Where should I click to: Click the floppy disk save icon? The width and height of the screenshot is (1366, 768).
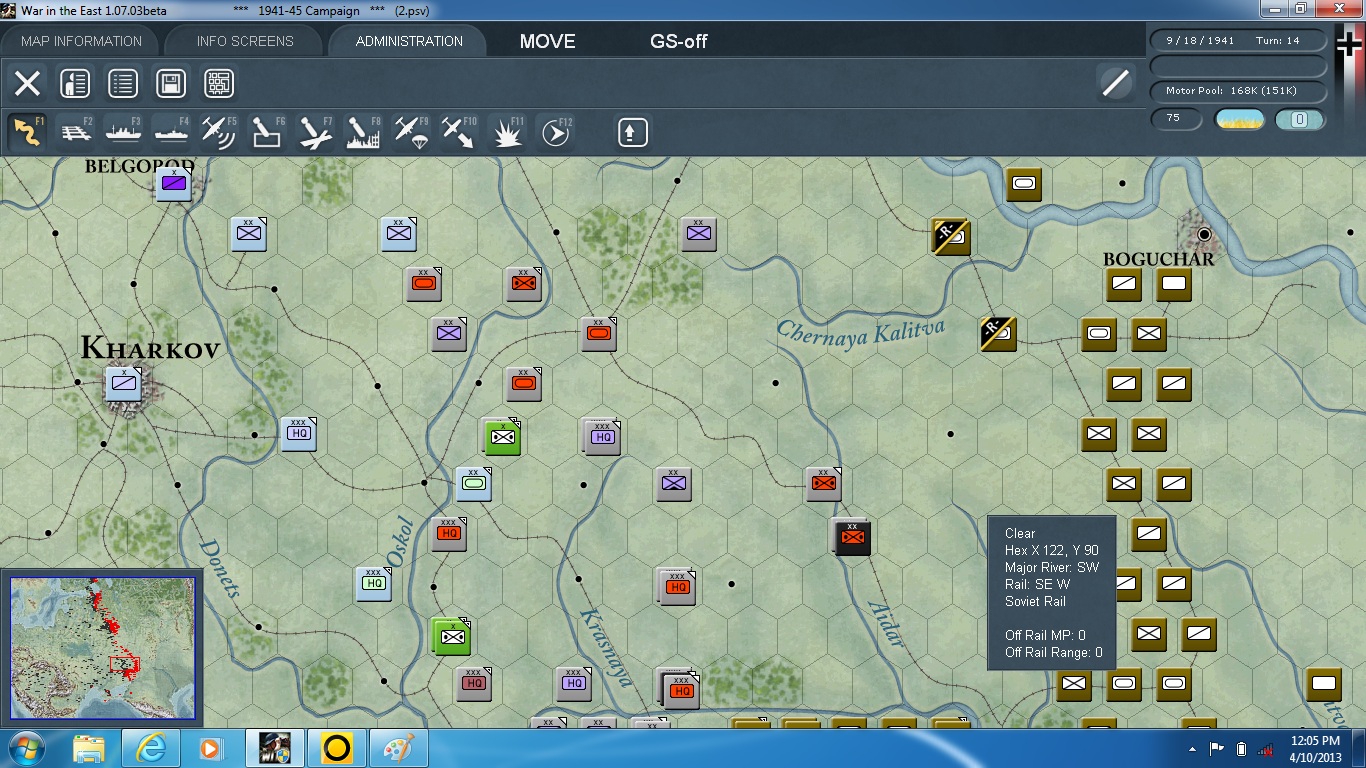171,83
